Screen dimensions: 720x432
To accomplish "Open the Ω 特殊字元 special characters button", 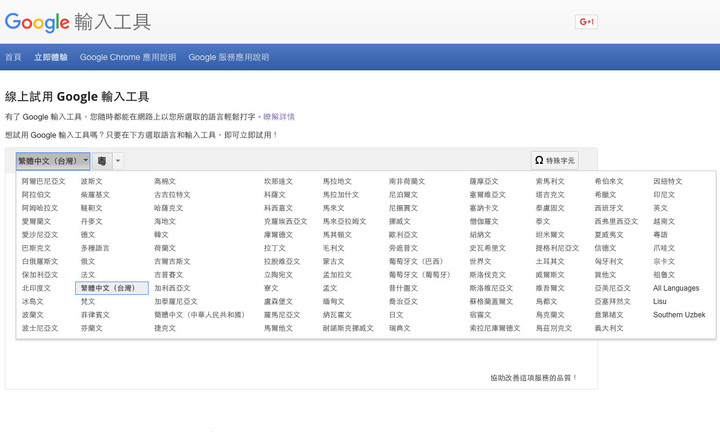I will tap(555, 161).
